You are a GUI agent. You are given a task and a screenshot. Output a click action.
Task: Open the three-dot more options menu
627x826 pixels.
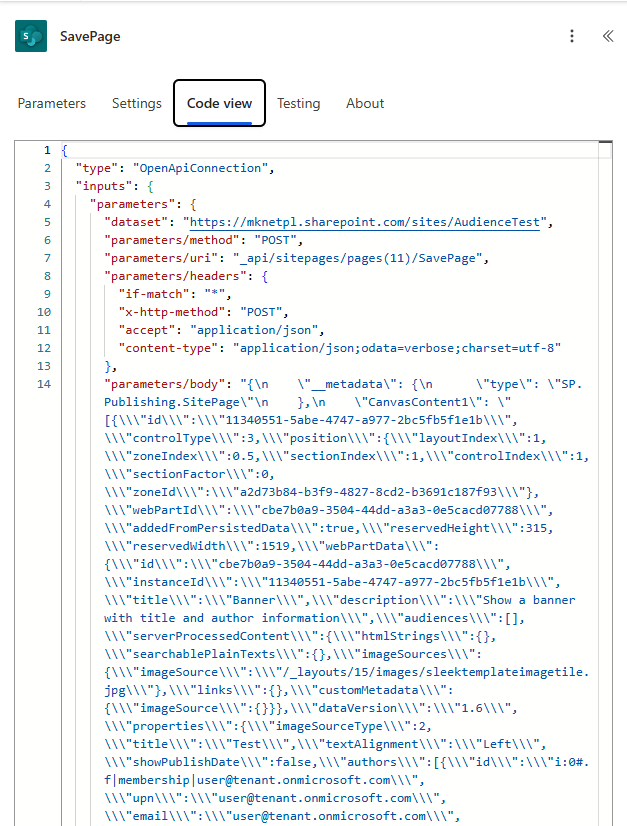coord(572,36)
